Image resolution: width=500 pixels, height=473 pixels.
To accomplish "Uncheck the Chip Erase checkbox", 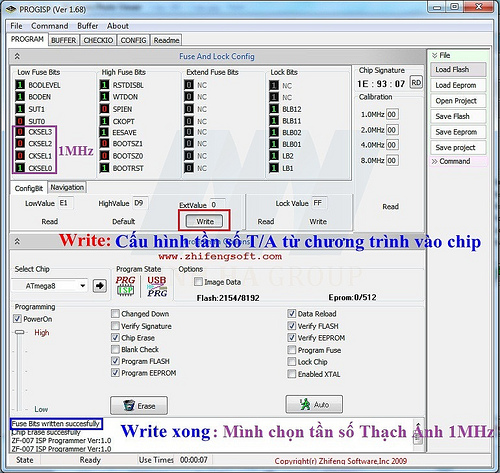I will pyautogui.click(x=115, y=338).
